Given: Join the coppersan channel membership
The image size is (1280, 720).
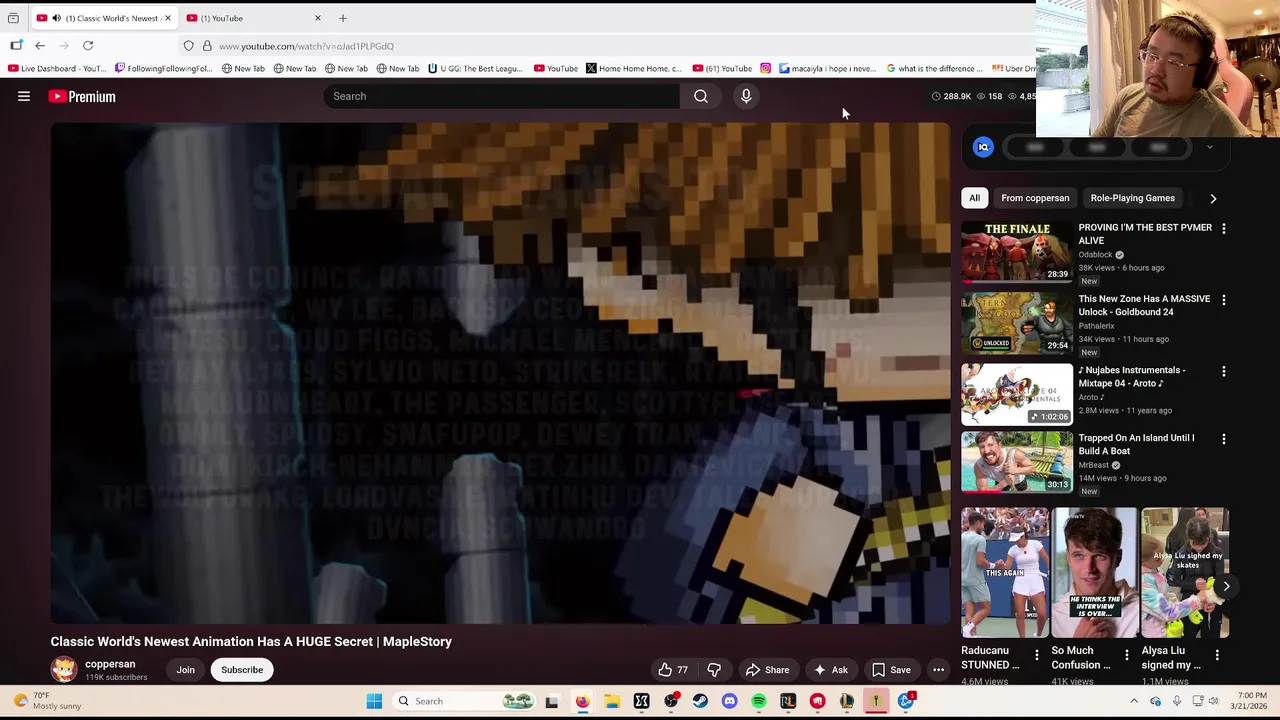Looking at the screenshot, I should click(x=185, y=670).
